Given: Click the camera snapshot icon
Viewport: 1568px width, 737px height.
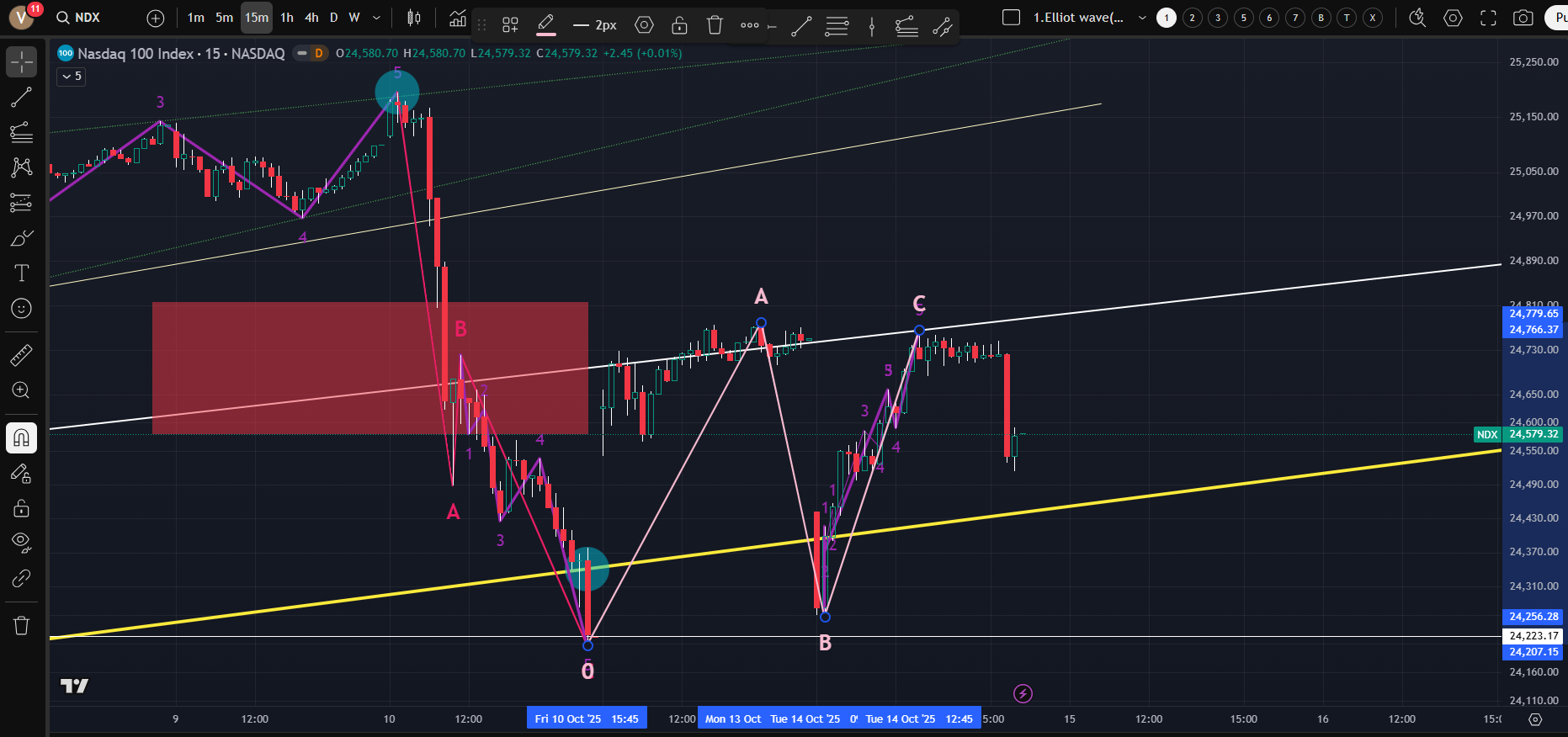Looking at the screenshot, I should pos(1523,18).
